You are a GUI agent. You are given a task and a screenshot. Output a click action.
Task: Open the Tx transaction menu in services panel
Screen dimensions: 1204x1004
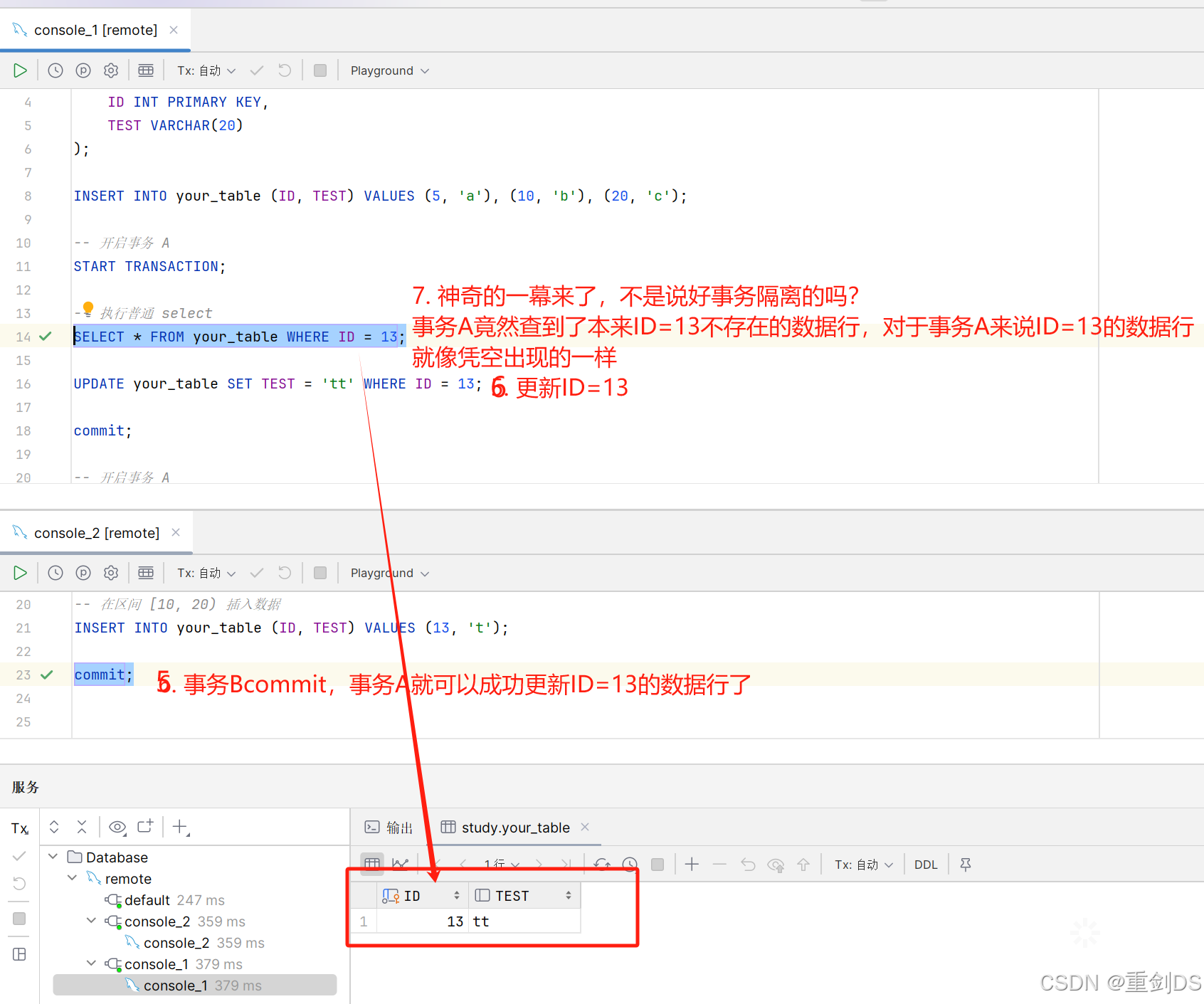20,828
